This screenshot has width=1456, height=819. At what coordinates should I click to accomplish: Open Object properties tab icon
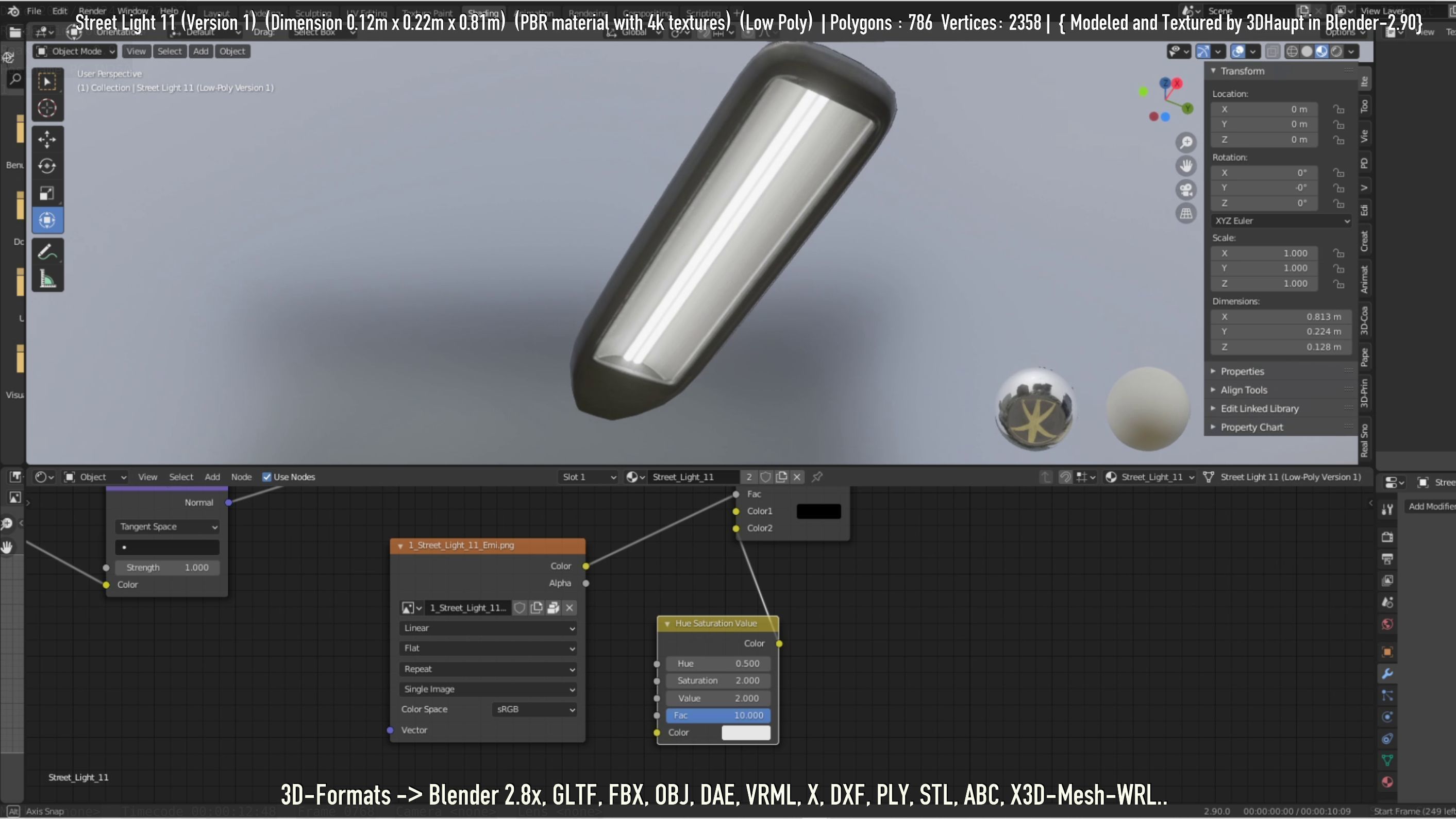click(x=1387, y=651)
